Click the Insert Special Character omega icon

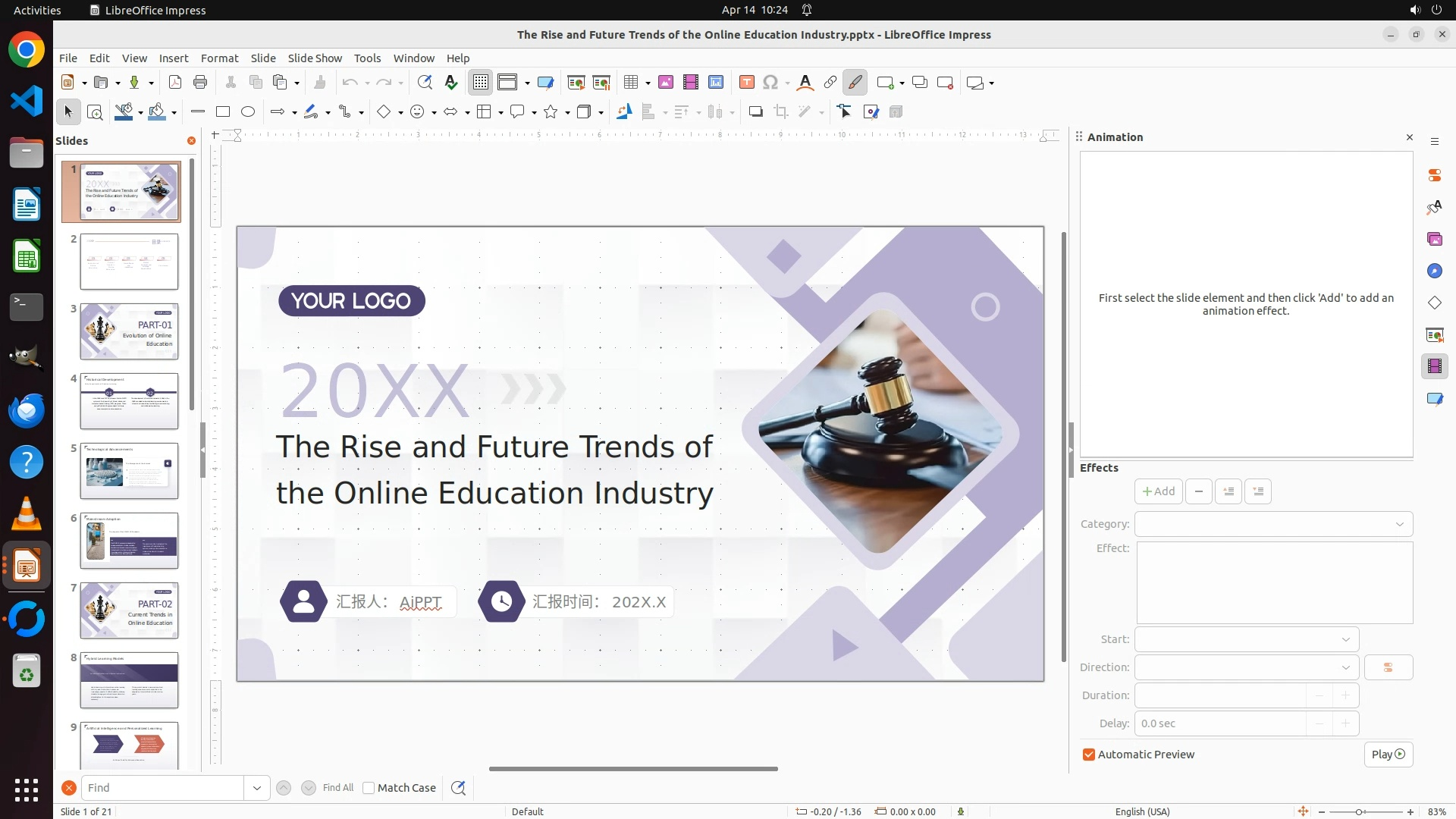point(770,83)
